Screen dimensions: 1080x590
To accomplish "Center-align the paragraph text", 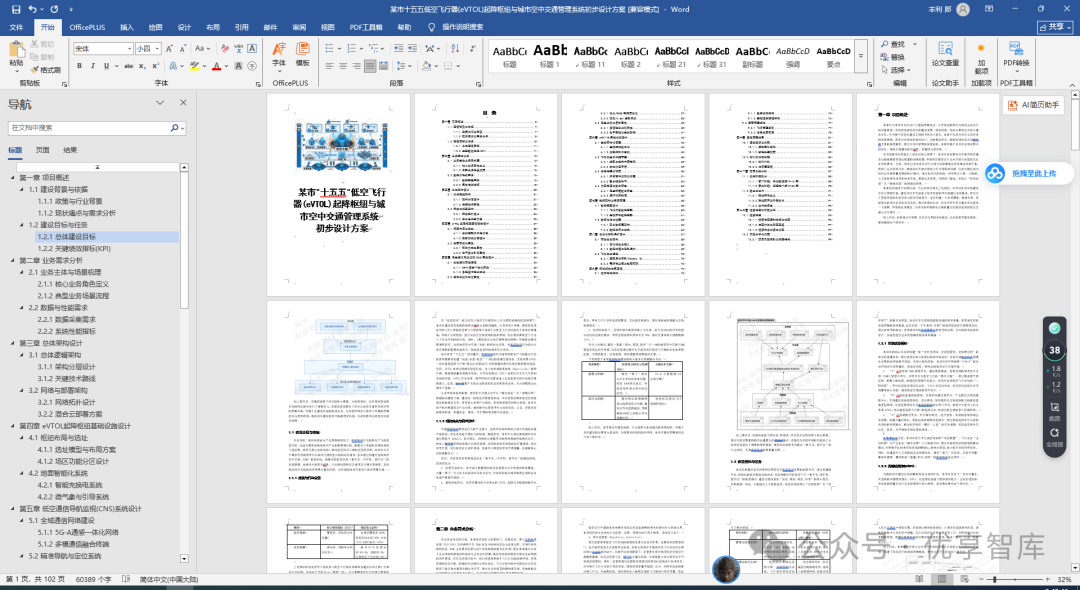I will pos(342,66).
